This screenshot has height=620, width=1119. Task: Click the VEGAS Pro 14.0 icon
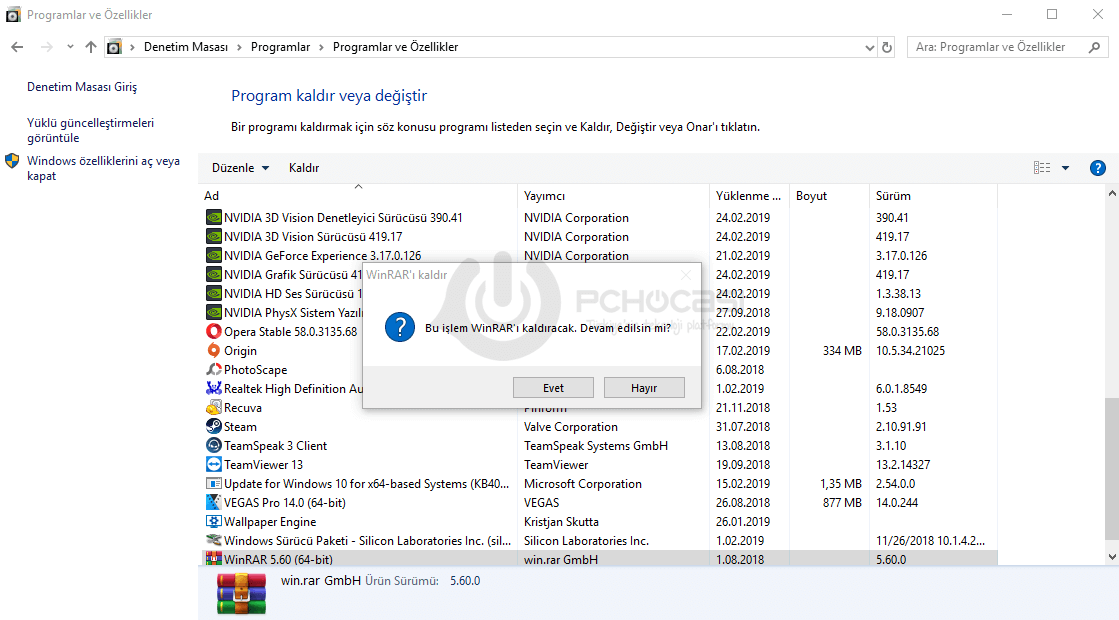[x=213, y=502]
